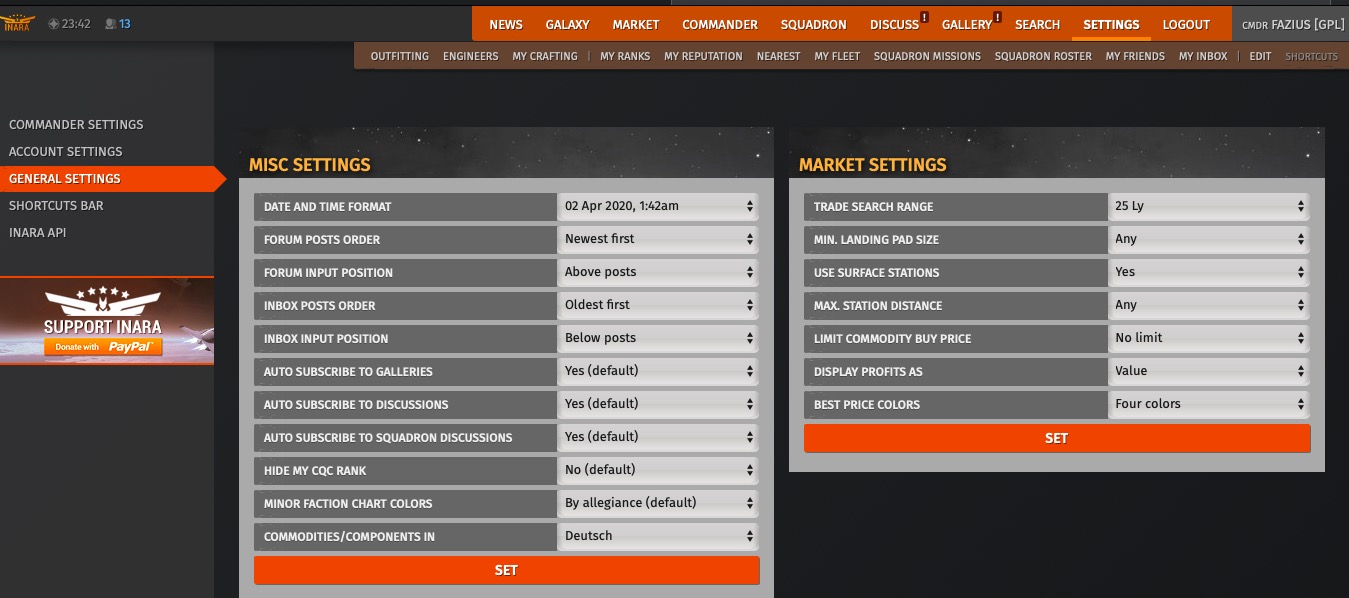This screenshot has height=598, width=1349.
Task: Open Account Settings in the sidebar
Action: pyautogui.click(x=66, y=152)
